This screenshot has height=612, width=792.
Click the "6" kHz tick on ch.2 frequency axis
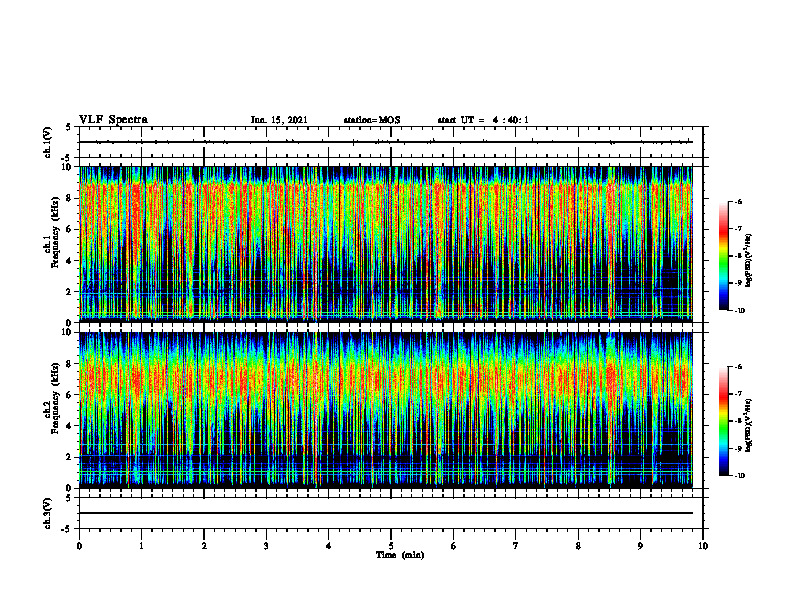click(70, 395)
